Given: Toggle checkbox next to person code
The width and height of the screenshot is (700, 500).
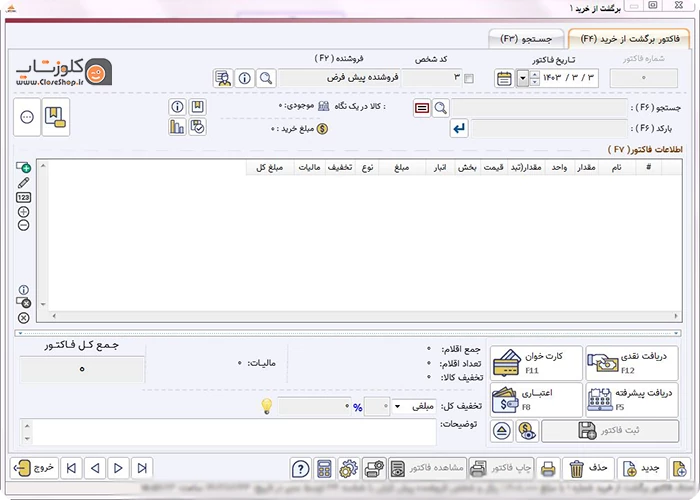Looking at the screenshot, I should (x=469, y=79).
